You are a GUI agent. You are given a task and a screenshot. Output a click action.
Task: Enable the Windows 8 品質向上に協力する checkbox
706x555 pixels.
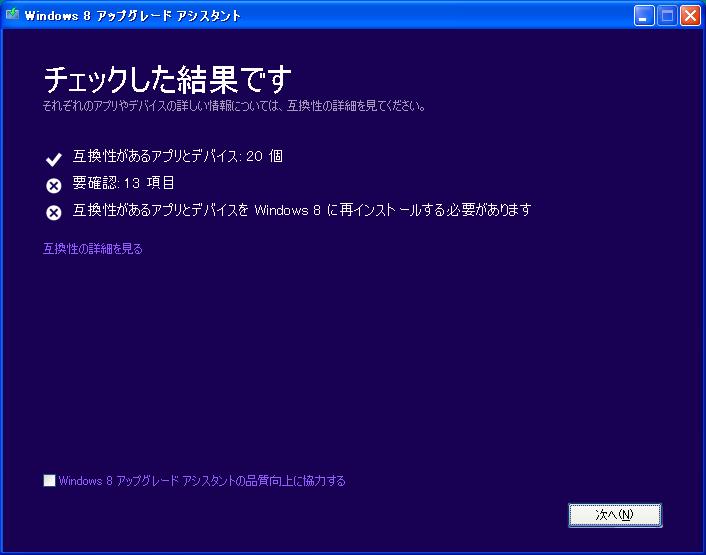(50, 480)
